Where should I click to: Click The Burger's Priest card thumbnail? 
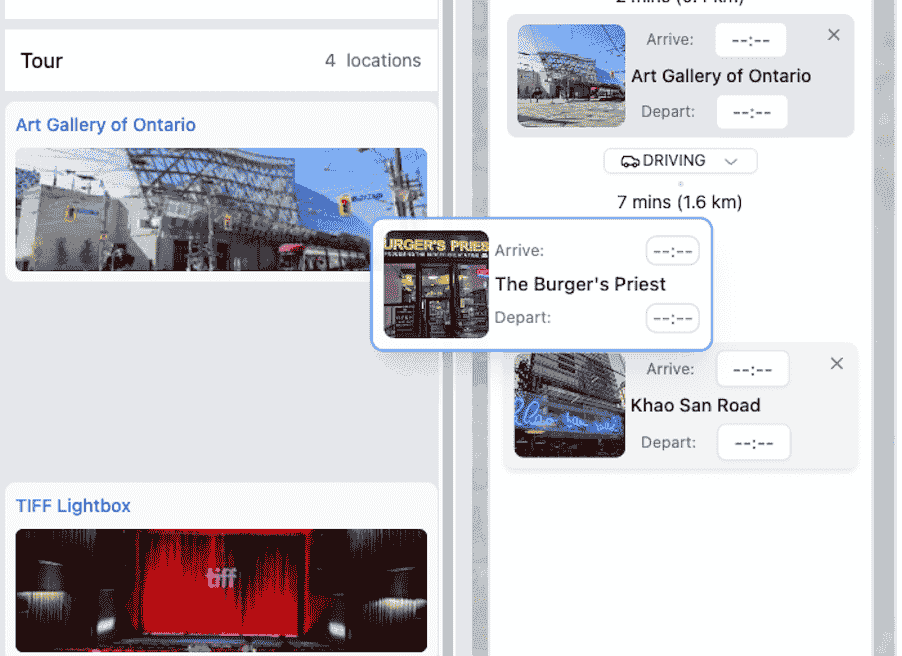point(437,284)
